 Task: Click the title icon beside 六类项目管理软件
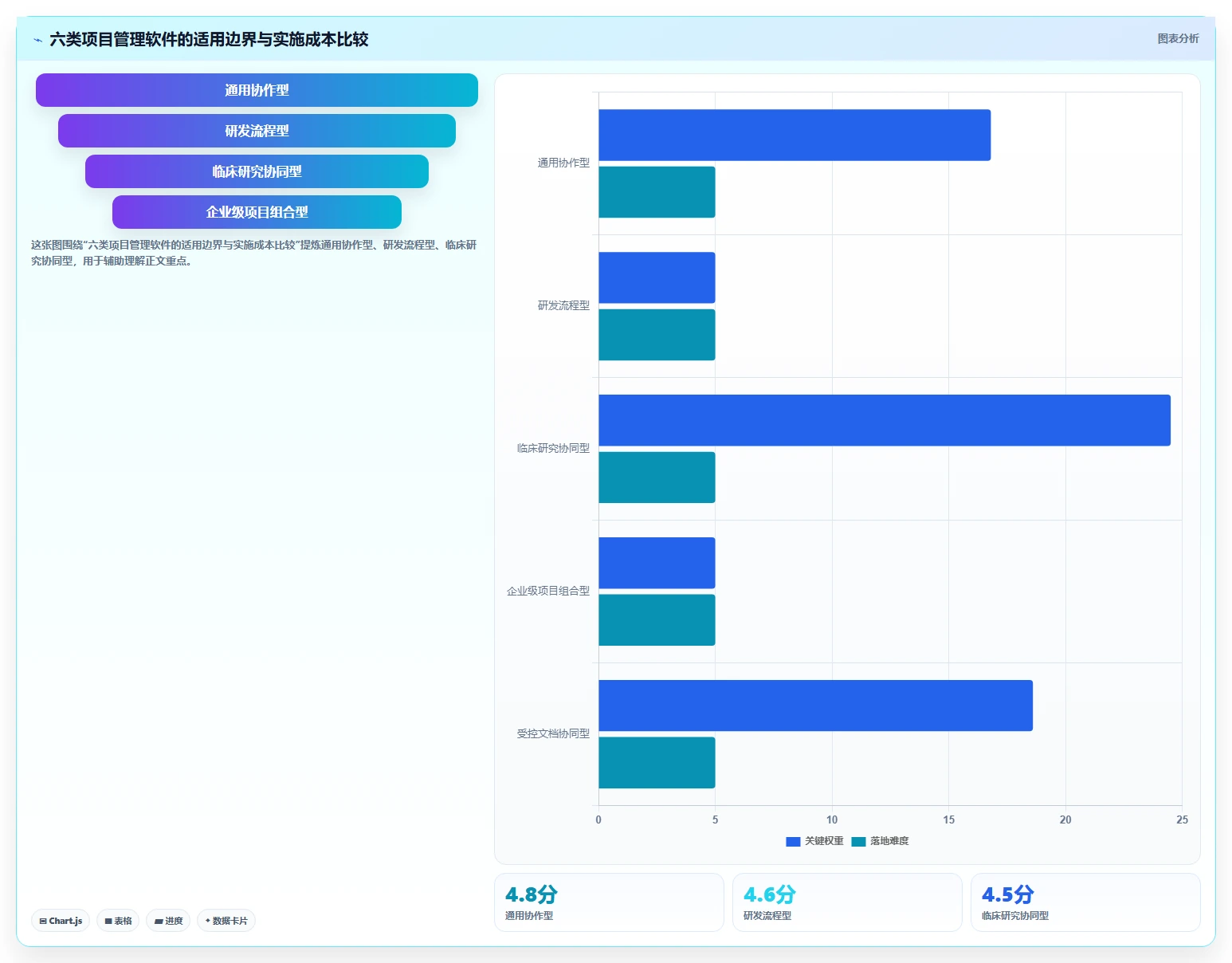click(37, 40)
